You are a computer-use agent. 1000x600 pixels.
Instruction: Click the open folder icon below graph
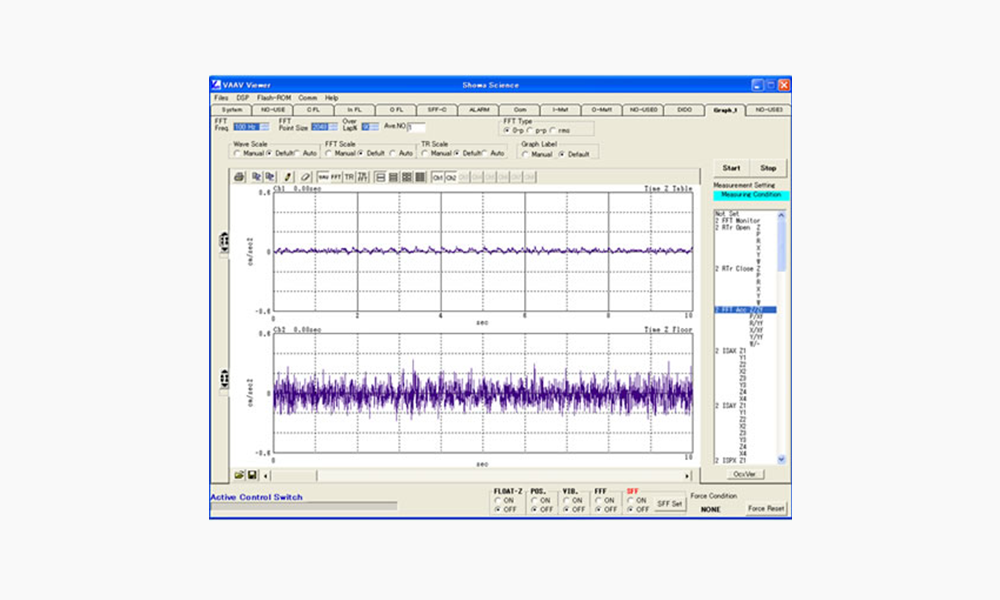click(240, 474)
